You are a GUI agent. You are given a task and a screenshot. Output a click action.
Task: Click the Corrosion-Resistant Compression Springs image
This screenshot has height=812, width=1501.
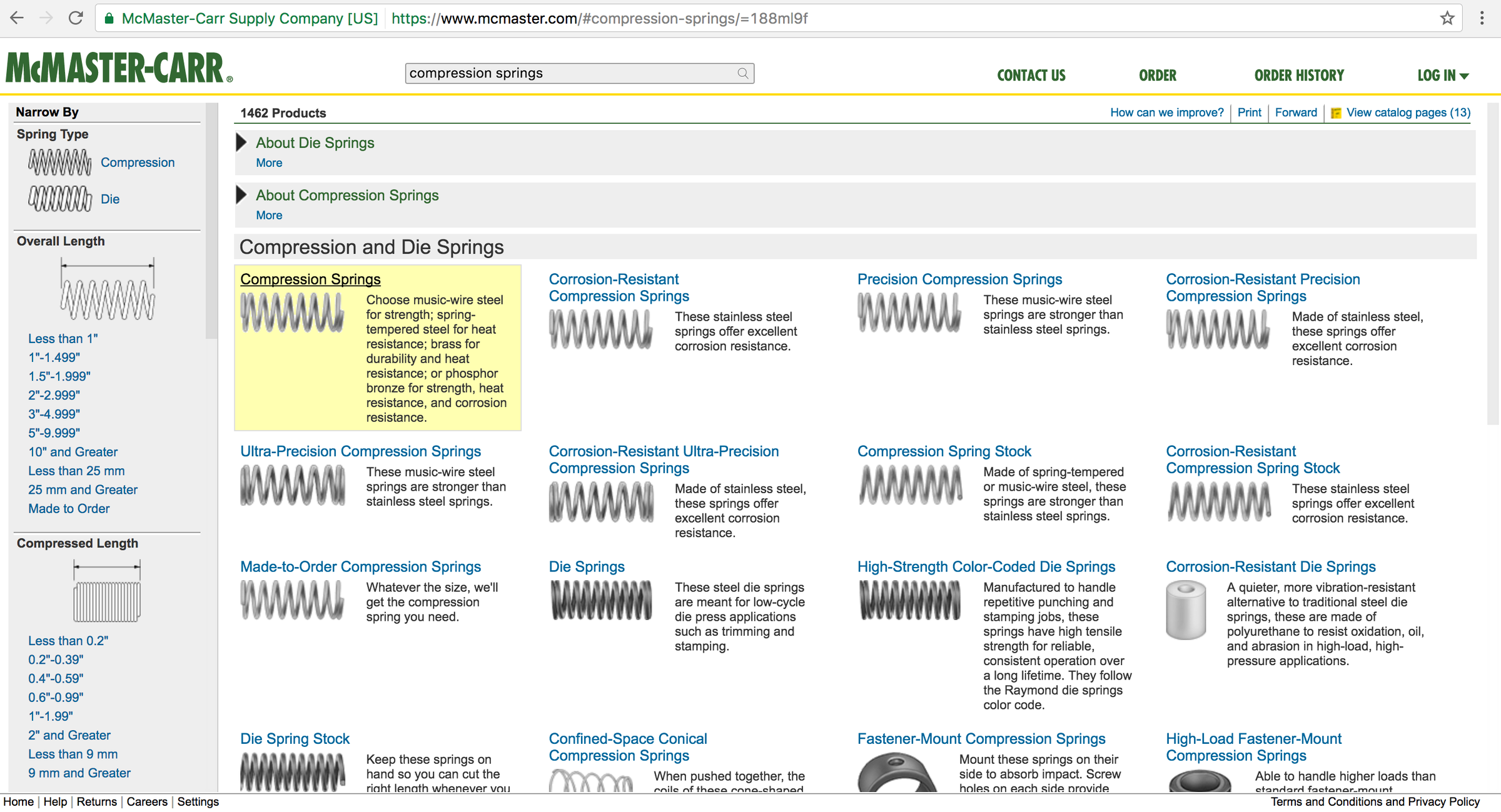[x=600, y=329]
